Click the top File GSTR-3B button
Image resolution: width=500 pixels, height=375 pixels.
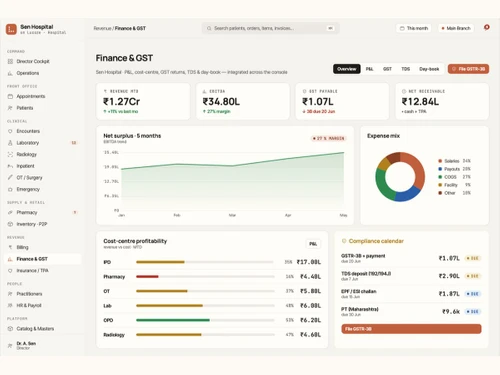click(x=468, y=69)
